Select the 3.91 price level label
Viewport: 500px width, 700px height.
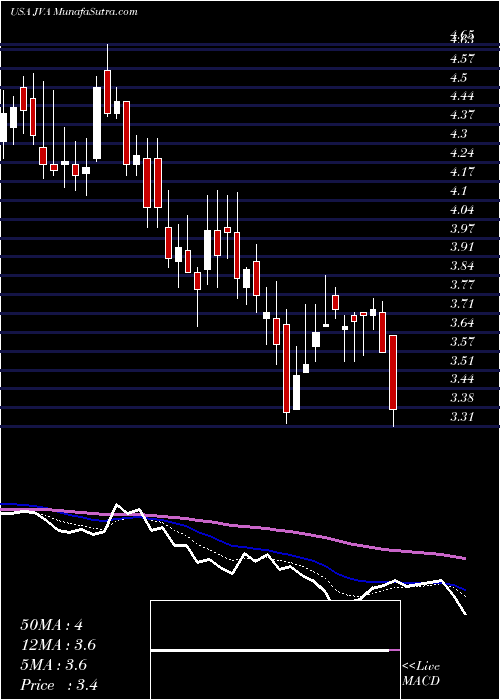[x=462, y=247]
